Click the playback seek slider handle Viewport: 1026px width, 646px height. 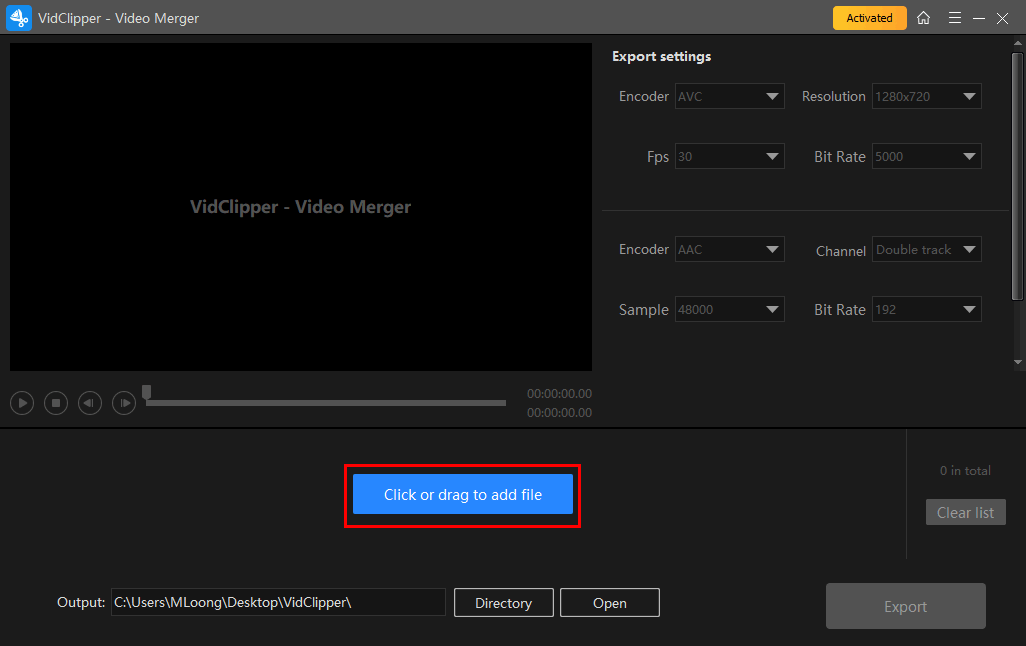(147, 392)
